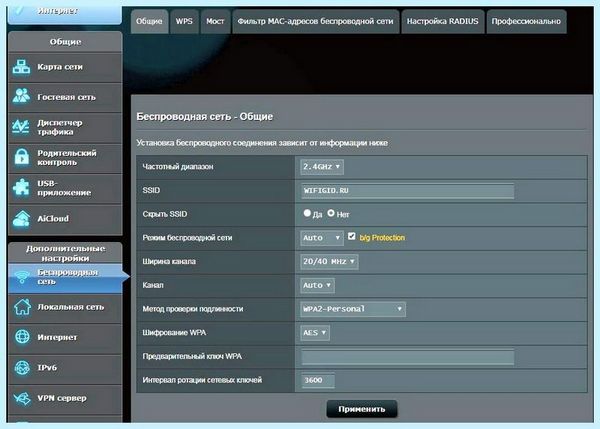Switch to the Общие tab
Viewport: 600px width, 429px height.
click(x=149, y=21)
